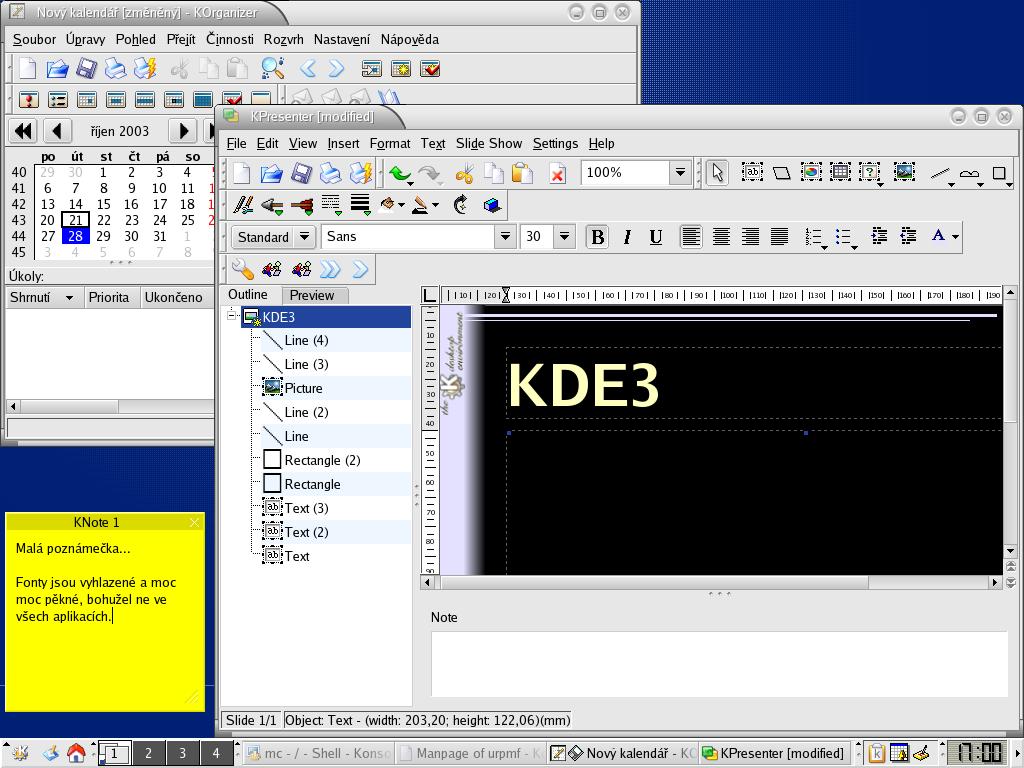Open the 100% zoom dropdown
Image resolution: width=1024 pixels, height=768 pixels.
tap(680, 172)
